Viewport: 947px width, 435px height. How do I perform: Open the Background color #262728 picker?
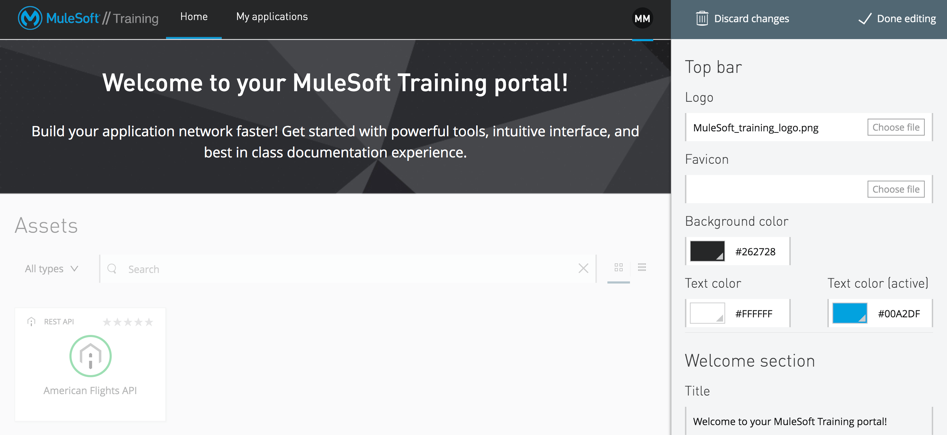click(x=707, y=251)
